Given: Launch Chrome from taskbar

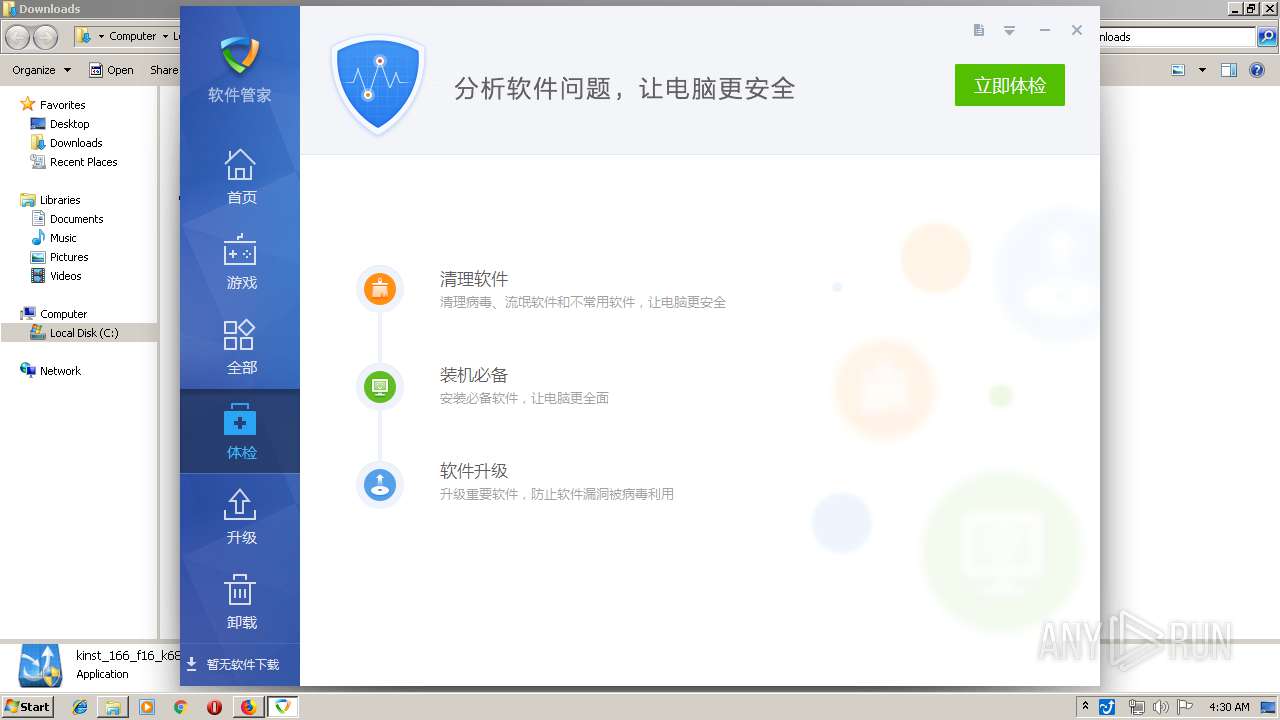Looking at the screenshot, I should pos(180,707).
